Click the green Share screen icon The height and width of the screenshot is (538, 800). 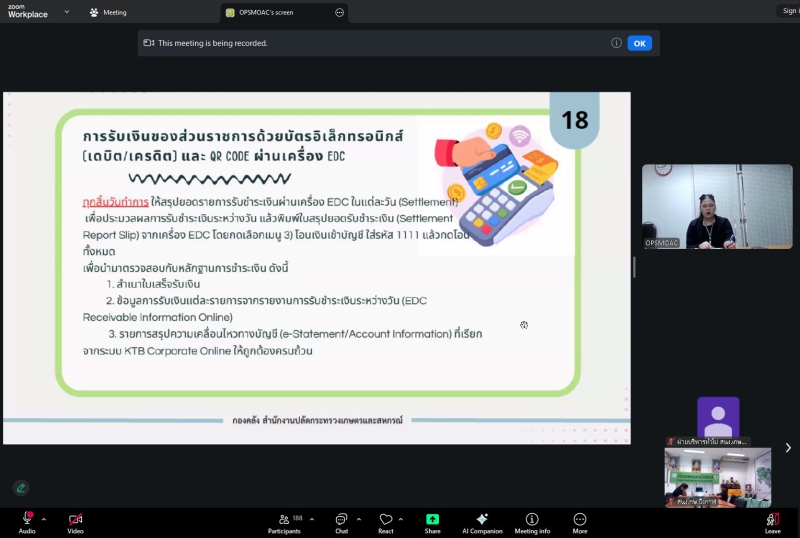point(432,519)
